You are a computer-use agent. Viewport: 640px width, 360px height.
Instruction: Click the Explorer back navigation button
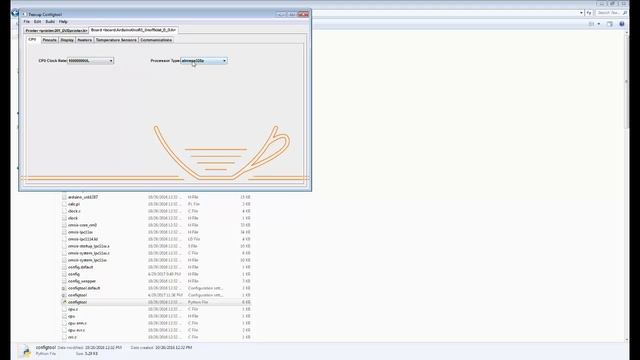[15, 13]
